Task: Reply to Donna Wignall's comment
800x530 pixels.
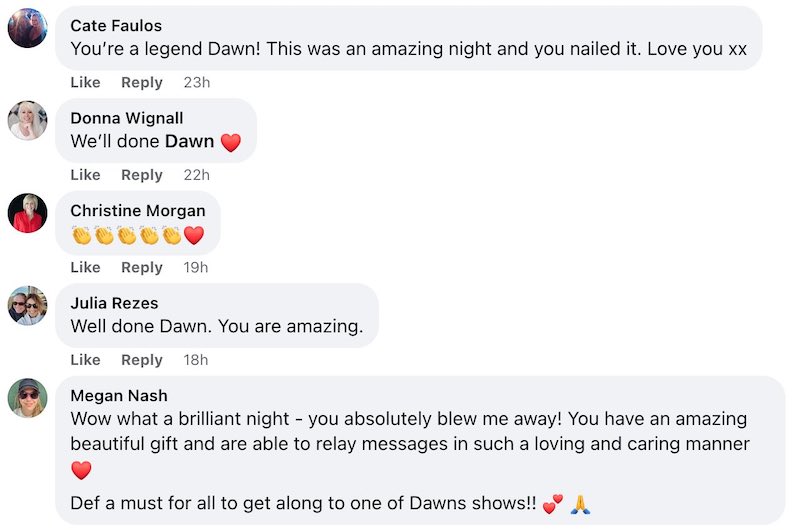Action: (141, 175)
